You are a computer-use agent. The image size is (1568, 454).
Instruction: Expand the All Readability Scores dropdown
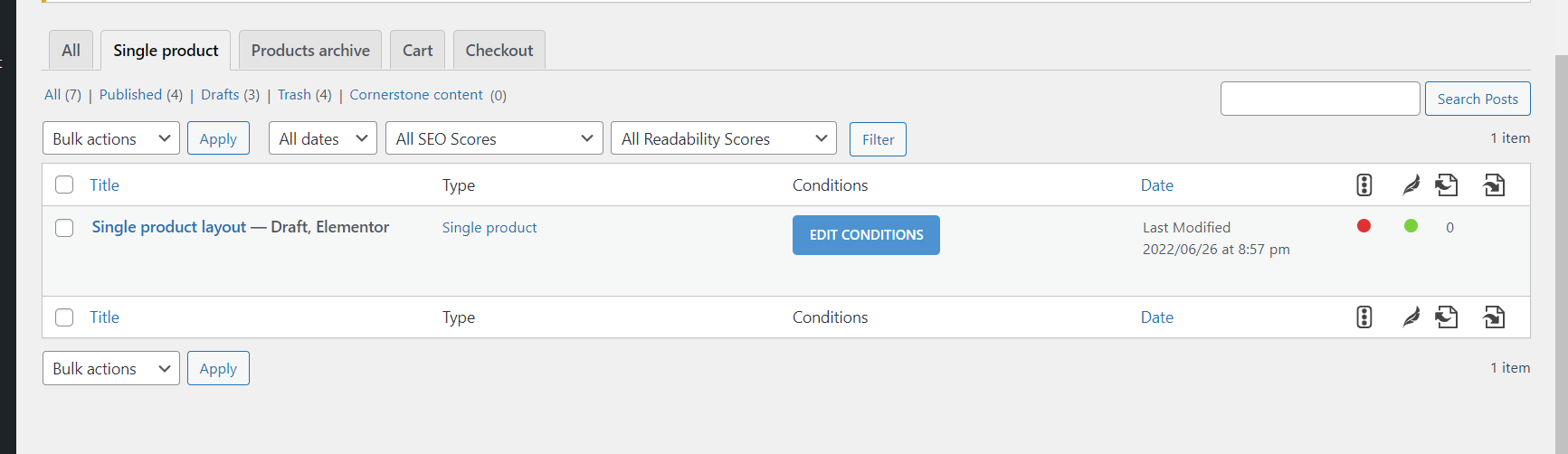tap(723, 138)
